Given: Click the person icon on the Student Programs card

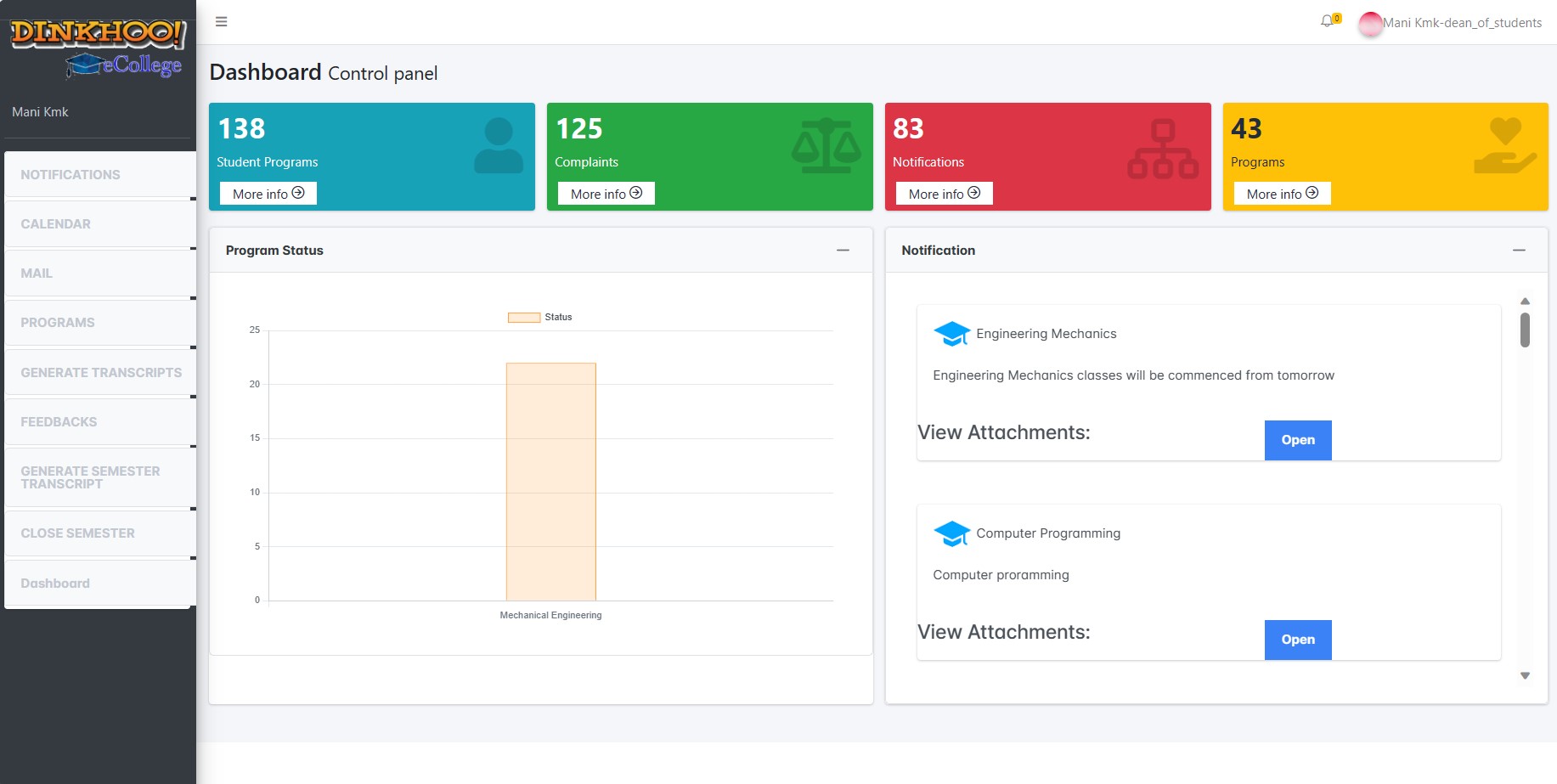Looking at the screenshot, I should pyautogui.click(x=499, y=145).
